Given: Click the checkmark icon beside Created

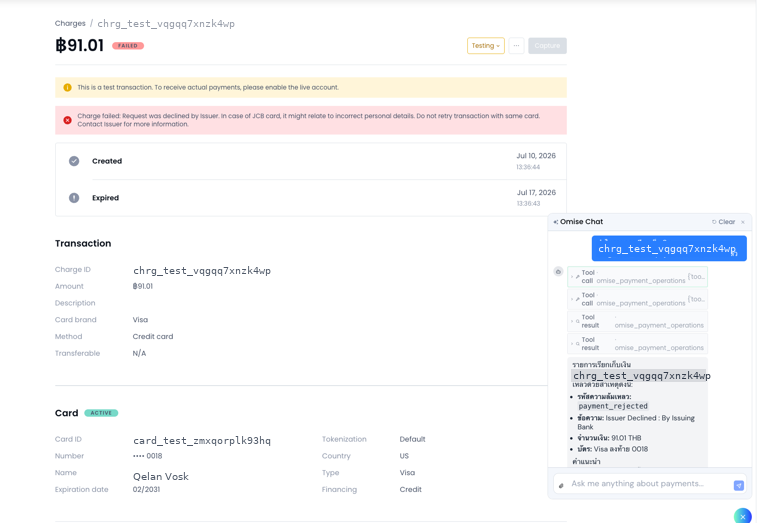Looking at the screenshot, I should (74, 161).
